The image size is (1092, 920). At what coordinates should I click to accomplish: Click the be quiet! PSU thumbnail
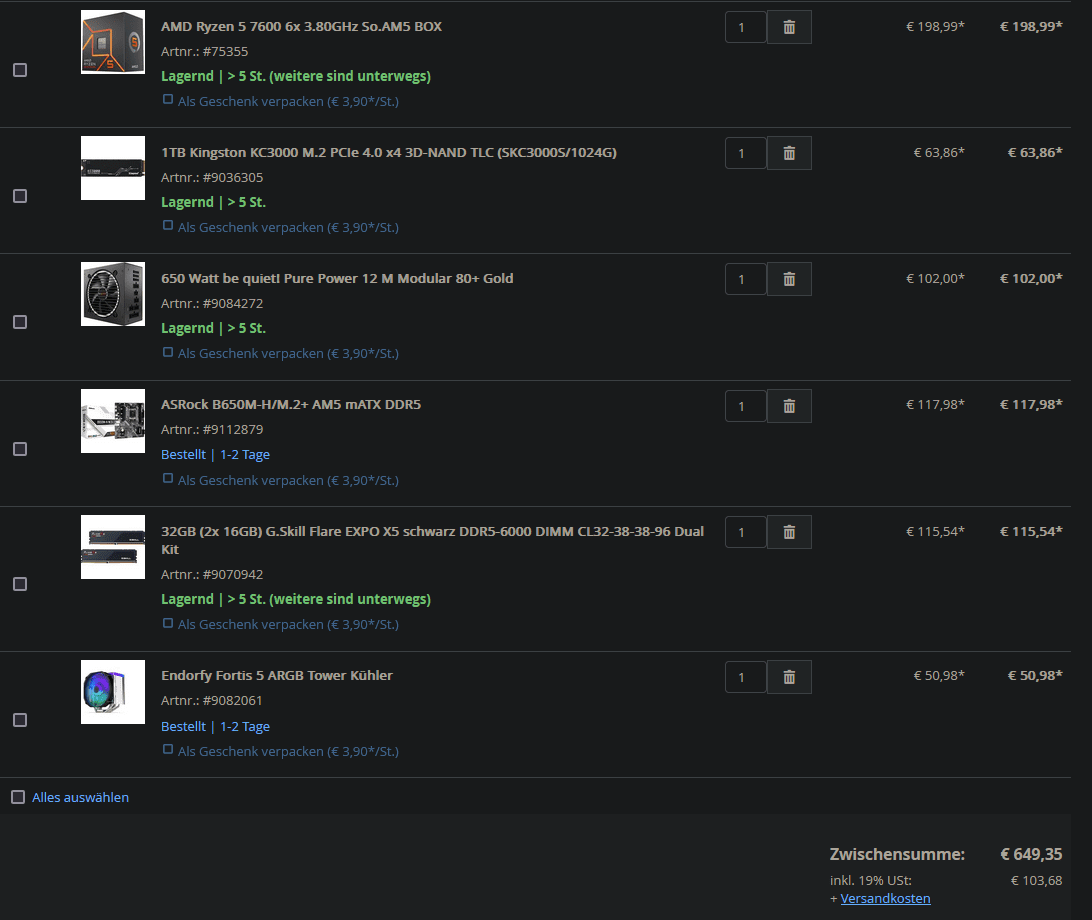113,294
